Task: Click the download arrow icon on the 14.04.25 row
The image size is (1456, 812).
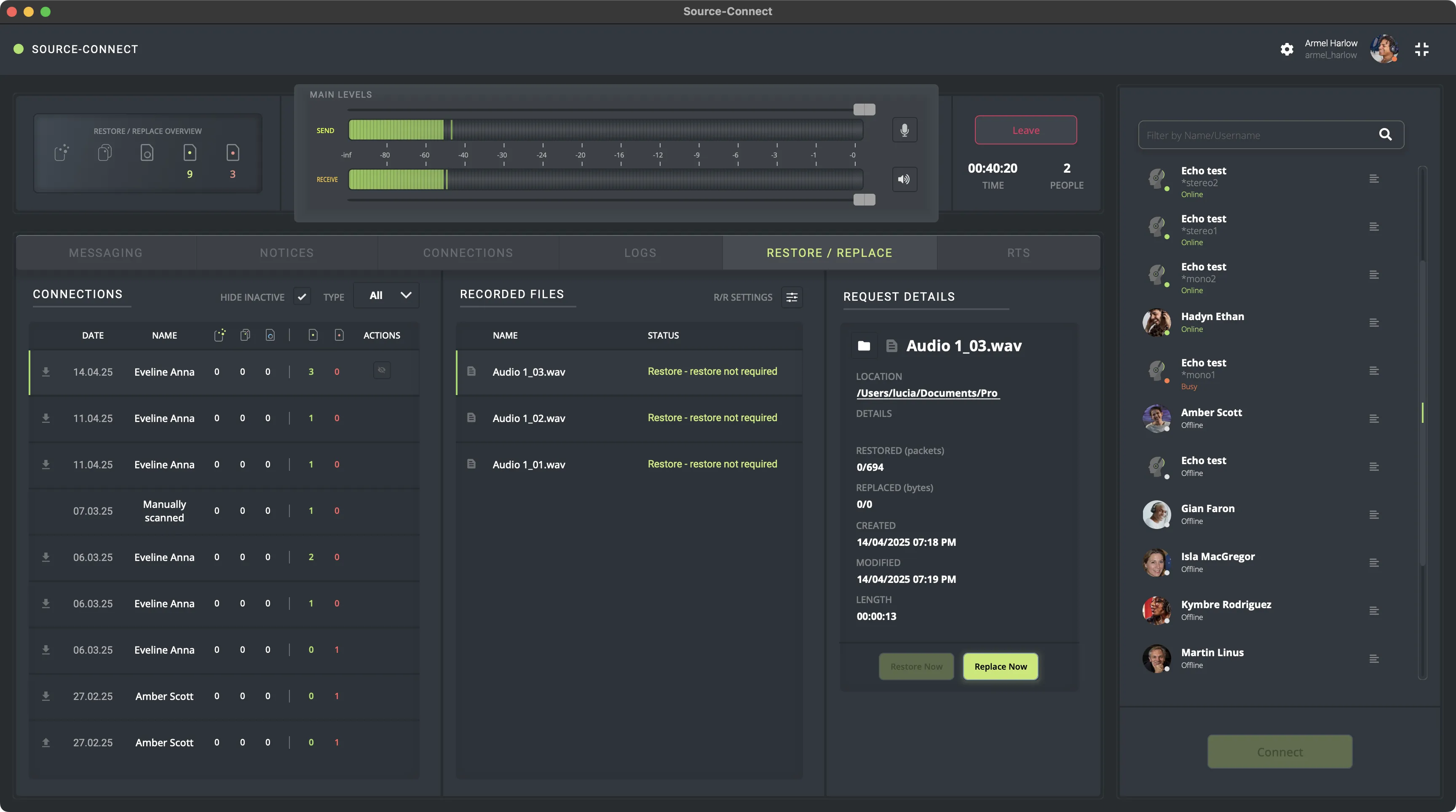Action: (x=46, y=372)
